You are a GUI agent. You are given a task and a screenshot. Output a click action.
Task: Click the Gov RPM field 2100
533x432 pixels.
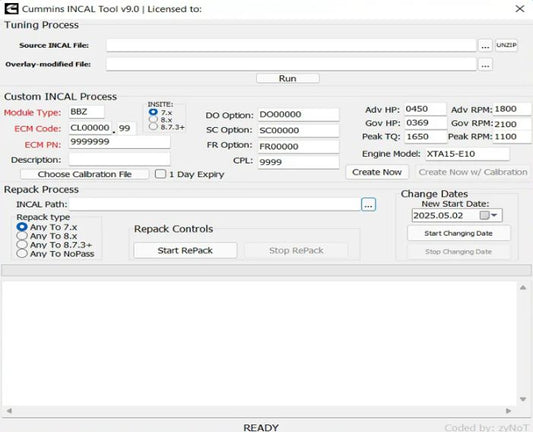pos(512,124)
